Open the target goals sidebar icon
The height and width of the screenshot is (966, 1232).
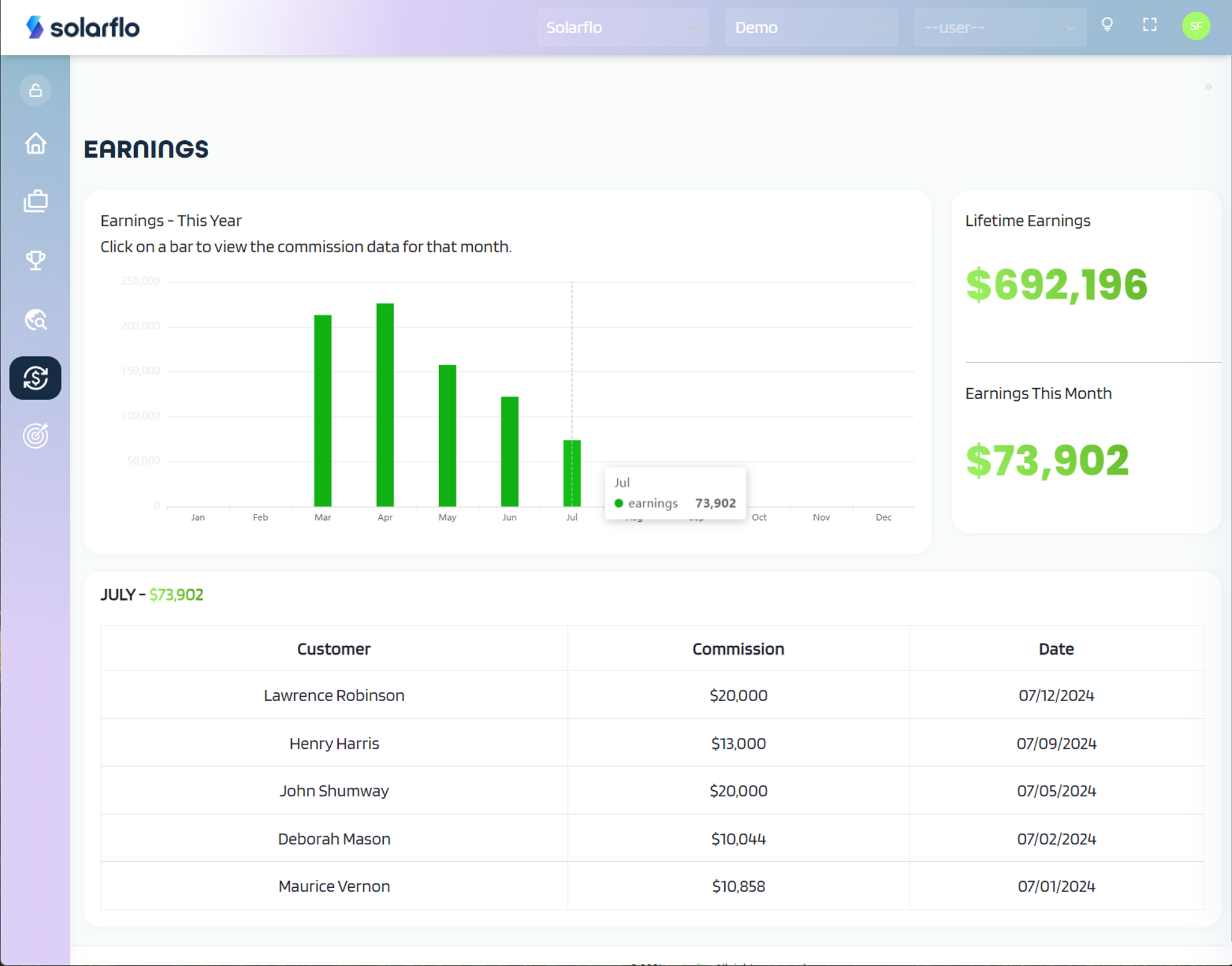35,435
